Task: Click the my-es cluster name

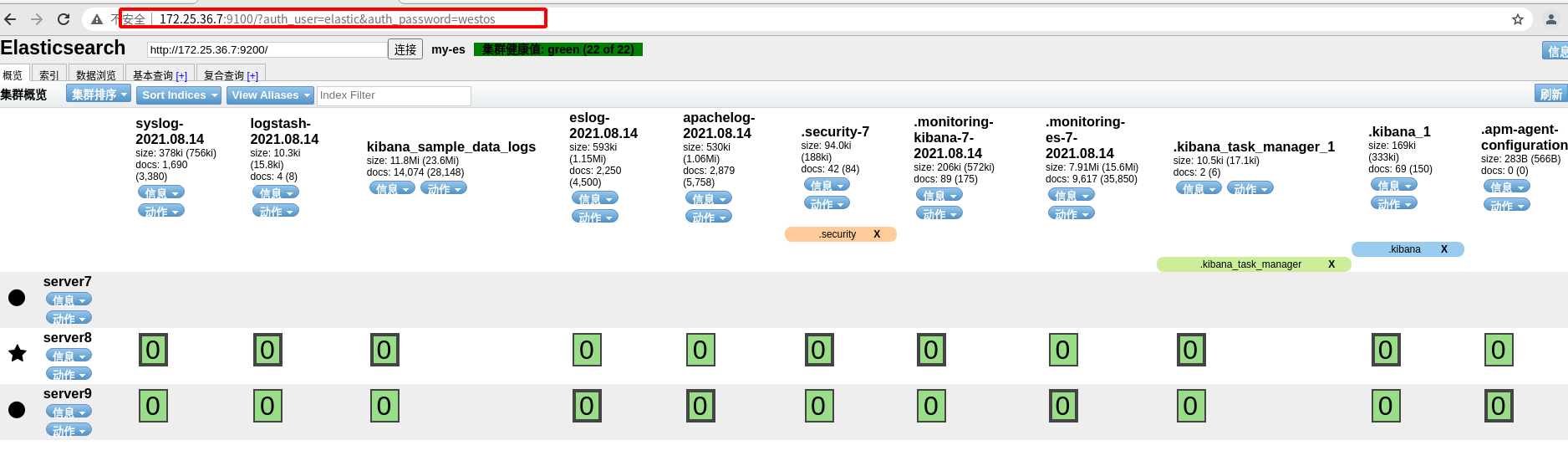Action: pyautogui.click(x=448, y=49)
